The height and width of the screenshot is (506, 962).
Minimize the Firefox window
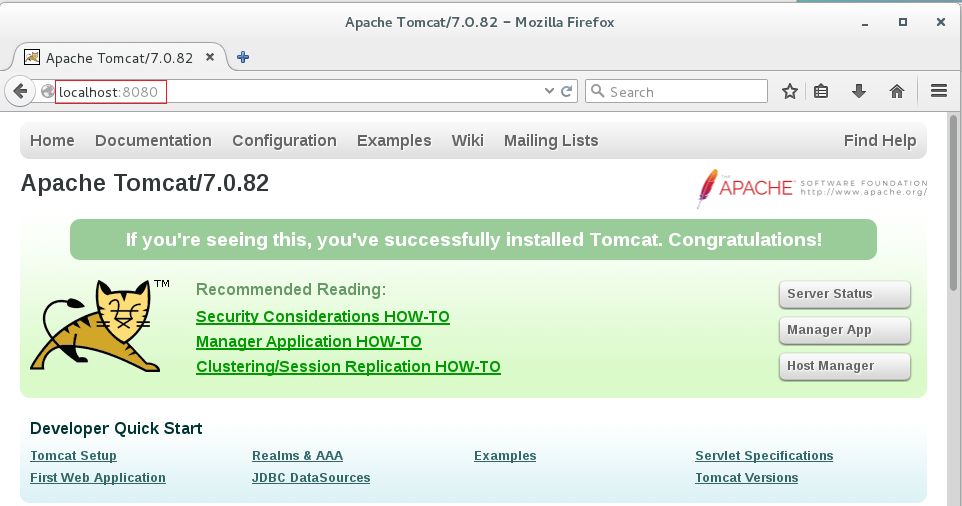point(864,23)
